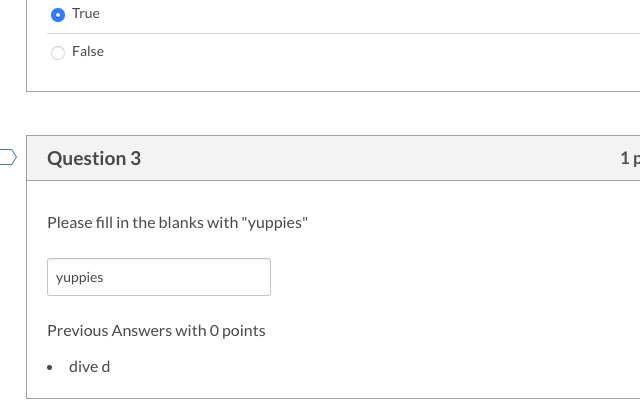Click the bullet before "dive d"
This screenshot has width=640, height=400.
(50, 368)
